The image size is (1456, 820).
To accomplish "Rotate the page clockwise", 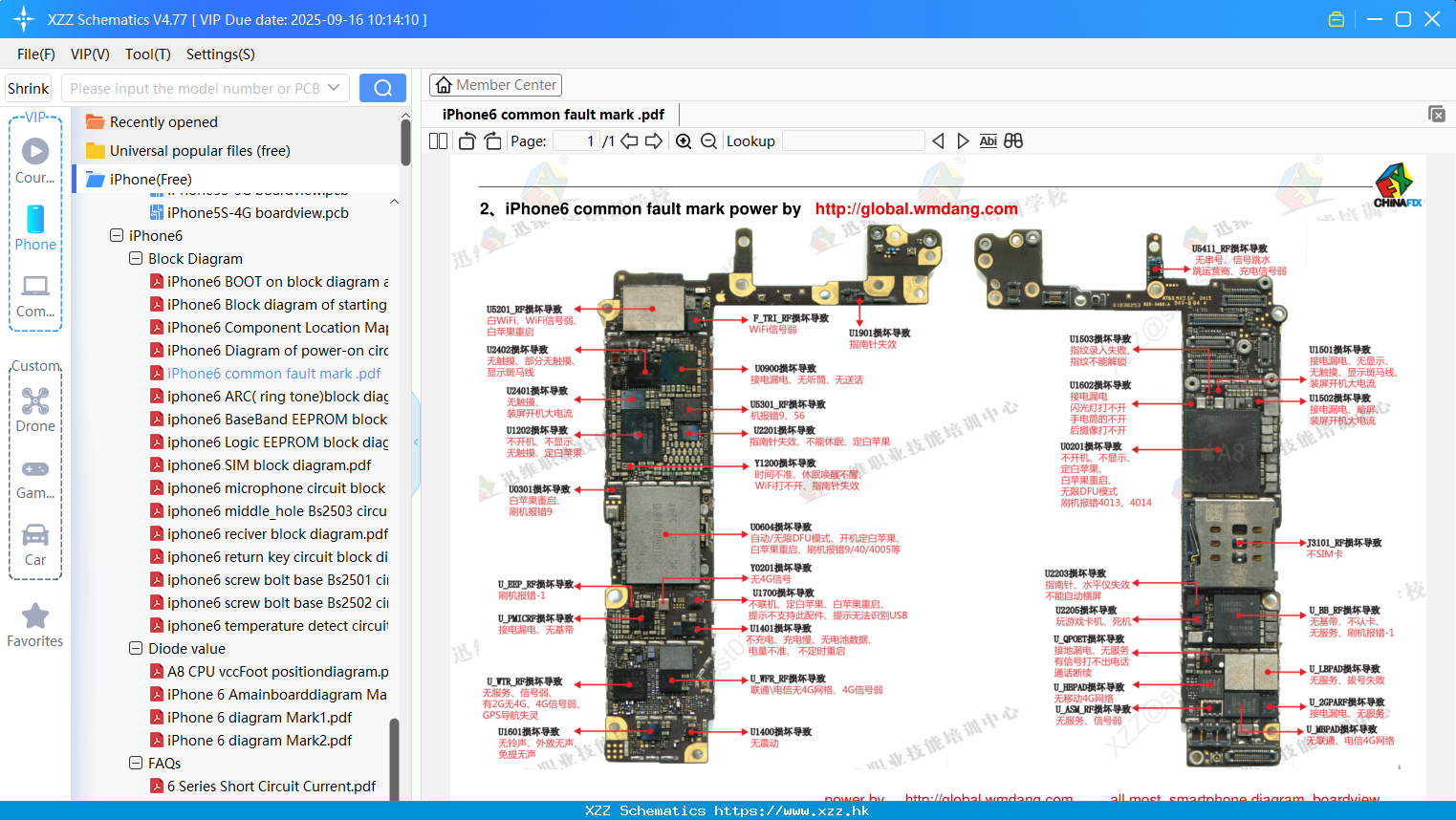I will pos(492,141).
